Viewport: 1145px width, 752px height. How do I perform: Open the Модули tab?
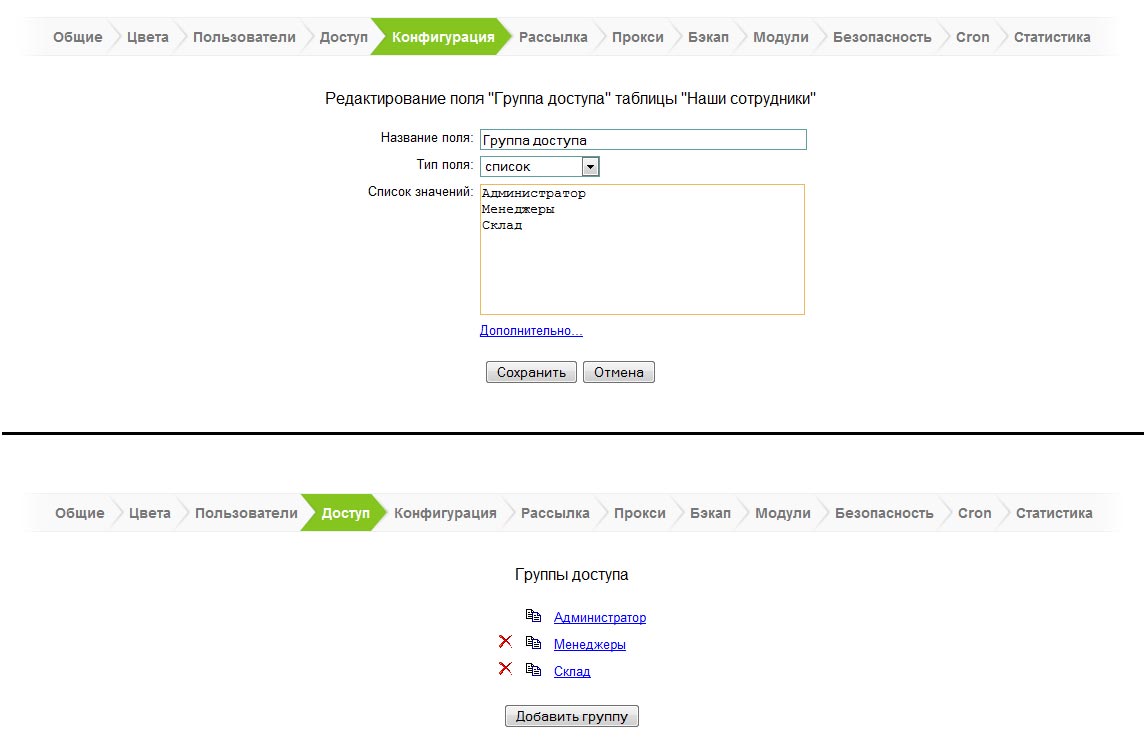(x=782, y=36)
